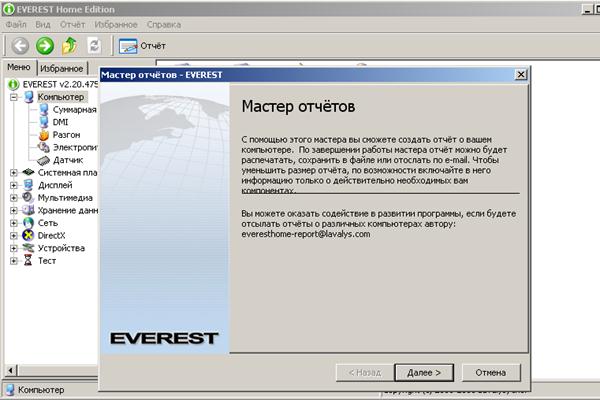The image size is (600, 400).
Task: Select the Суммарная tree label
Action: pos(75,110)
